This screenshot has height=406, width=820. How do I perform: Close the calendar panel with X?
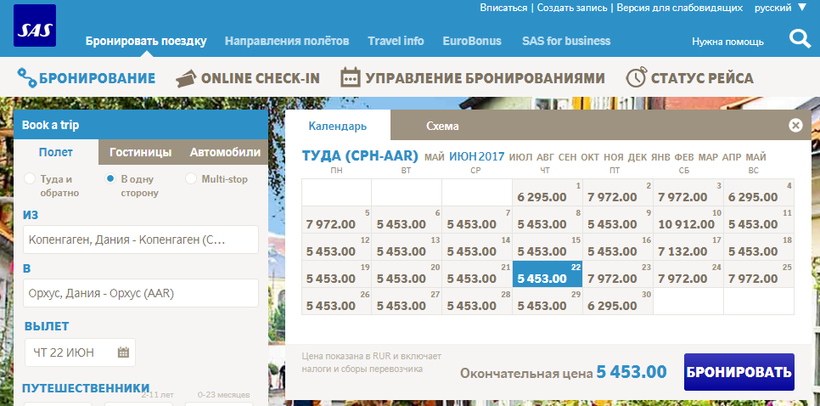point(796,126)
